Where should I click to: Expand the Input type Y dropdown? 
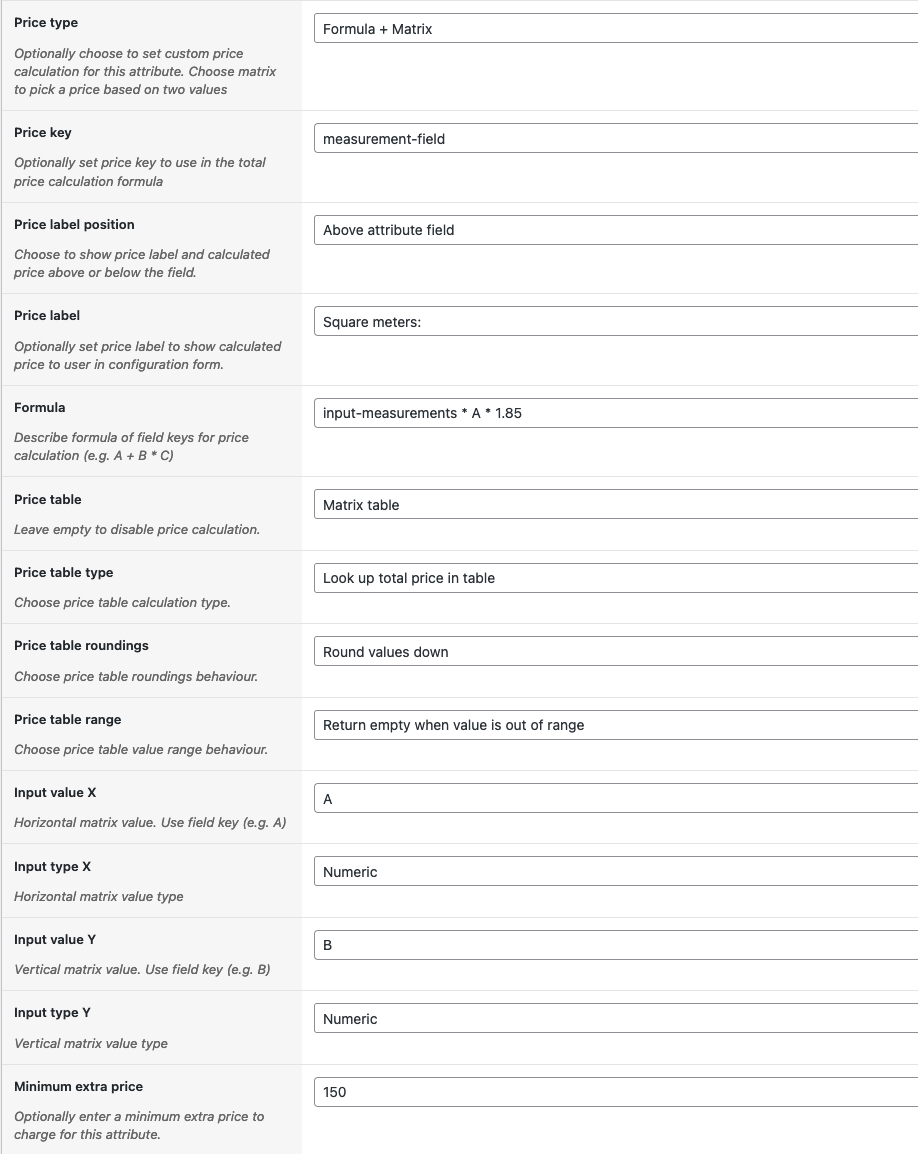[x=615, y=1019]
